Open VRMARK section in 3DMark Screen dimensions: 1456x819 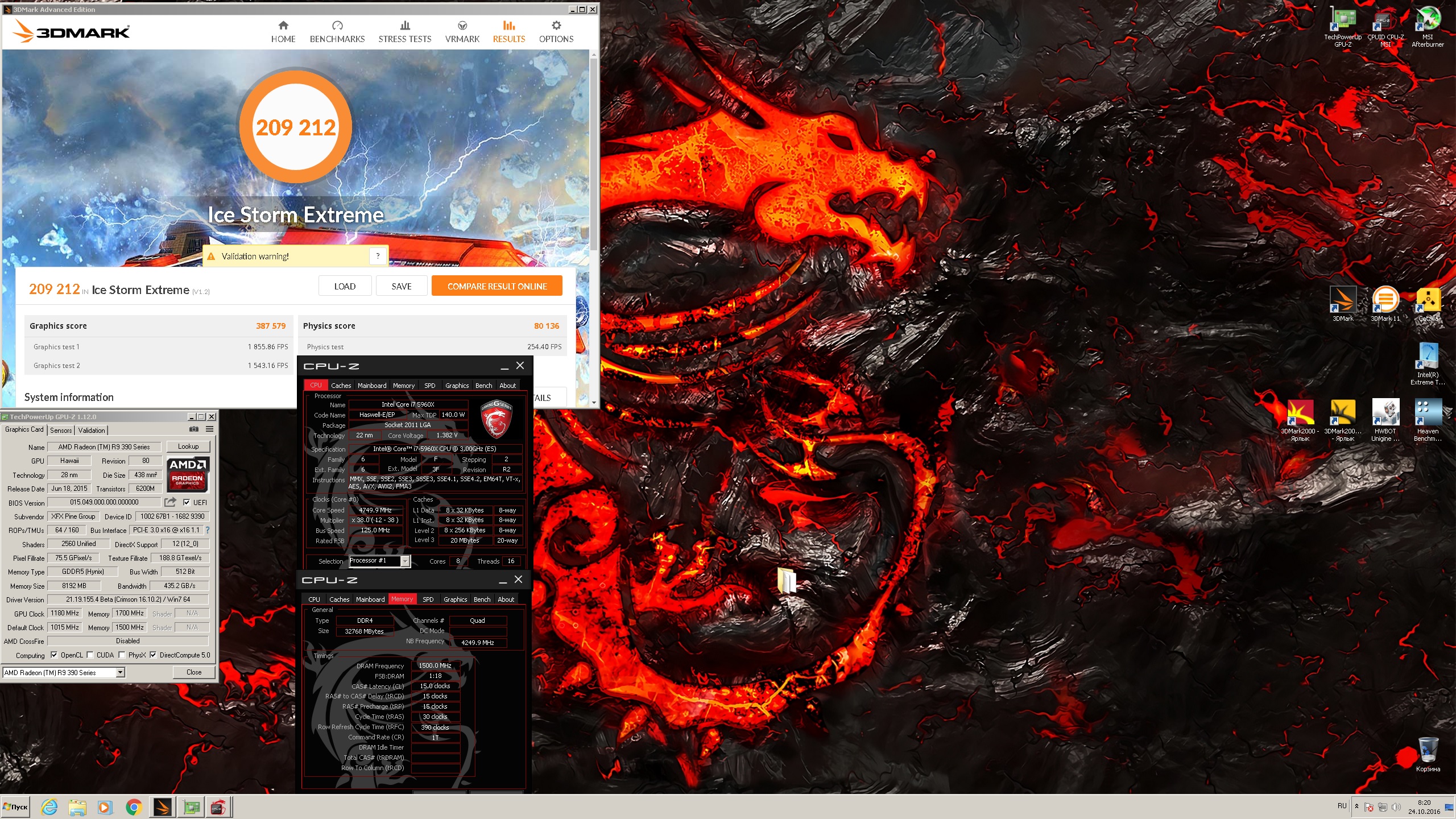(462, 32)
